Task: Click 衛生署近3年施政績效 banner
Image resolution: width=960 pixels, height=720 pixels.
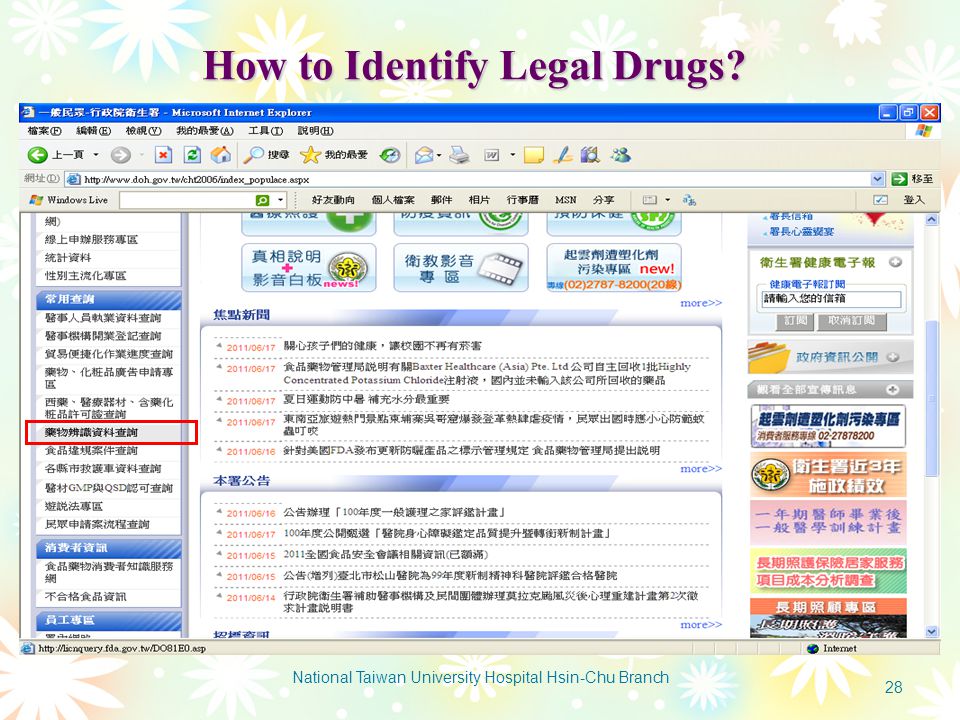Action: tap(828, 475)
